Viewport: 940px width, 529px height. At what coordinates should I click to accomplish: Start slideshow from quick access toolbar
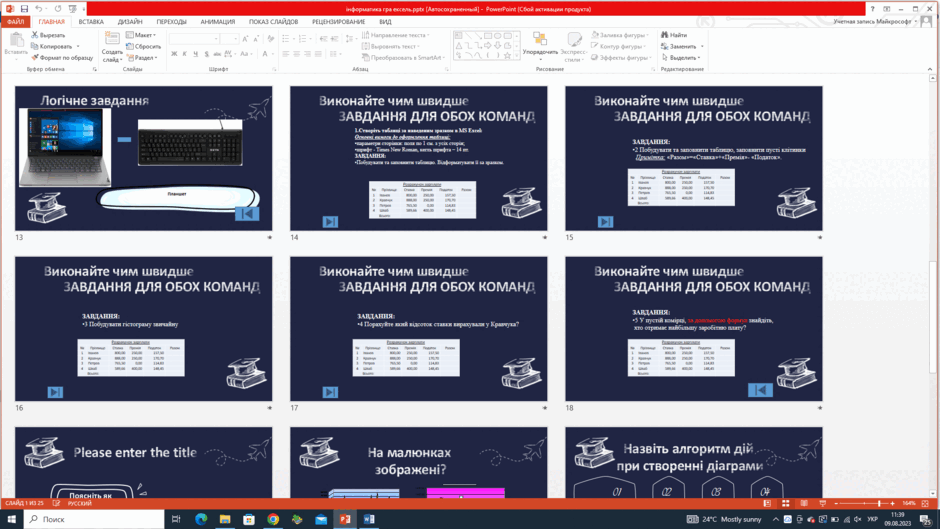(x=73, y=9)
